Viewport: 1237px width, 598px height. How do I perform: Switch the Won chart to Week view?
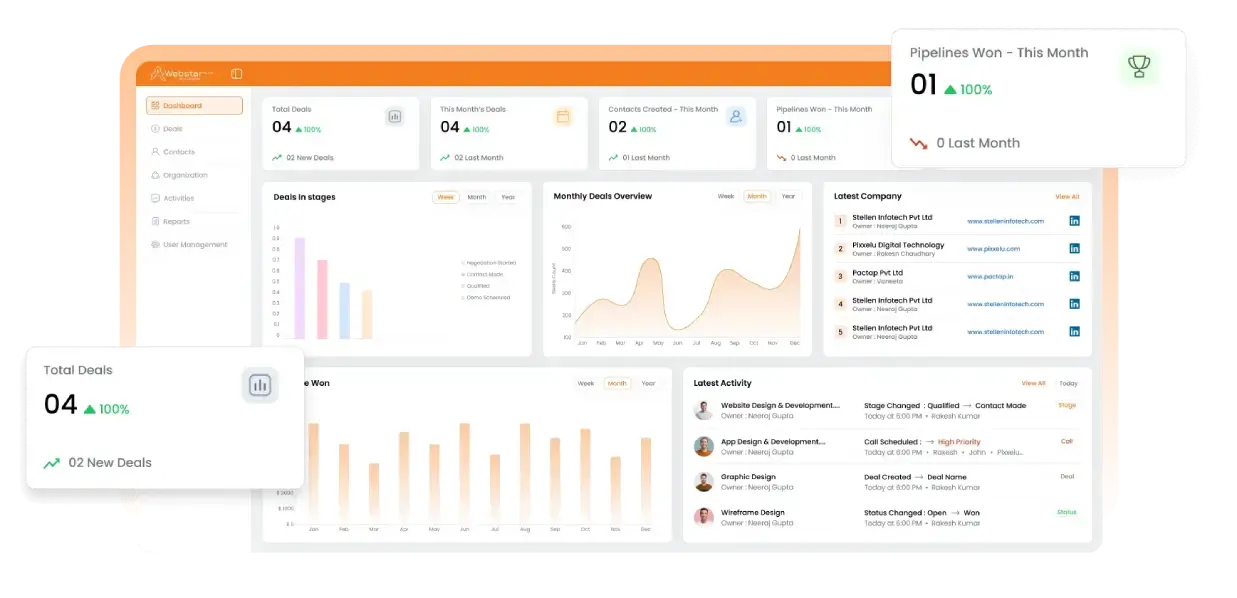point(584,382)
